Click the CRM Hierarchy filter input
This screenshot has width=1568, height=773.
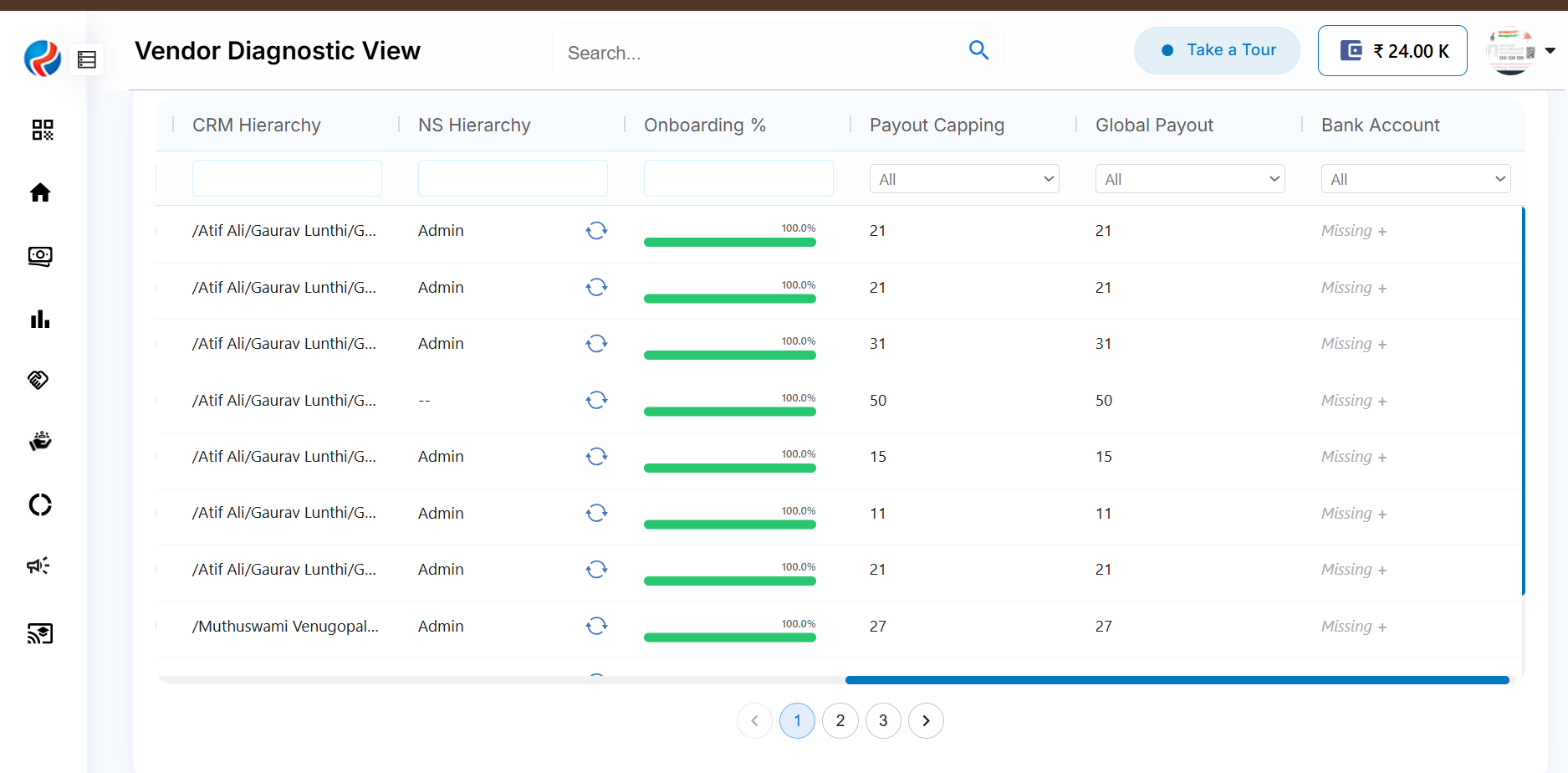287,178
